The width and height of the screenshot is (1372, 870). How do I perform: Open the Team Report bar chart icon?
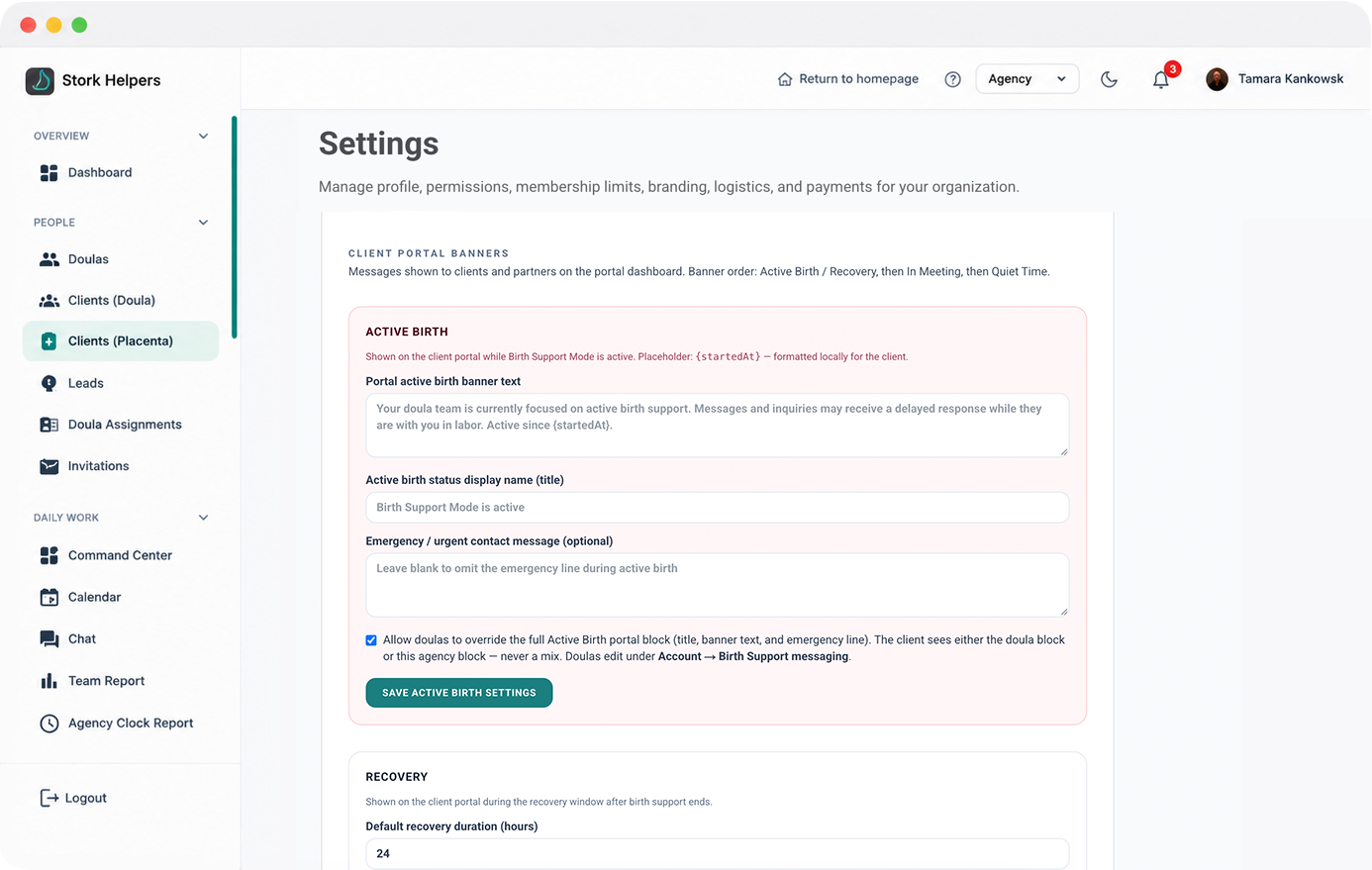point(49,681)
